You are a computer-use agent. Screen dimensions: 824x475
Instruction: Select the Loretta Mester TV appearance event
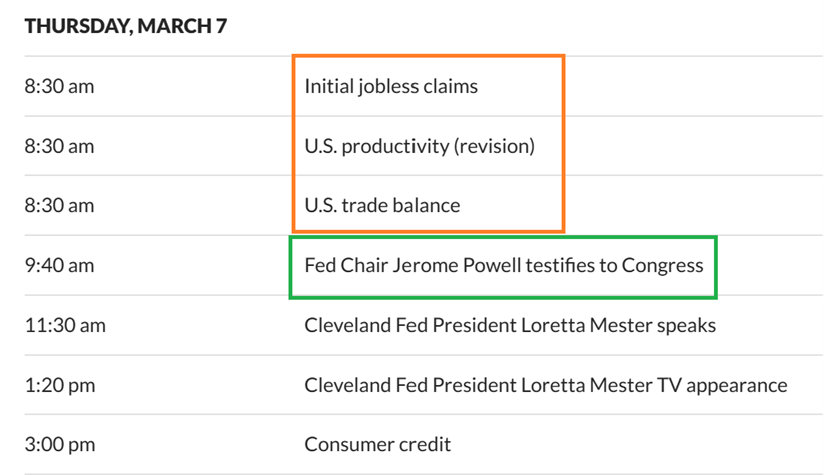[545, 385]
